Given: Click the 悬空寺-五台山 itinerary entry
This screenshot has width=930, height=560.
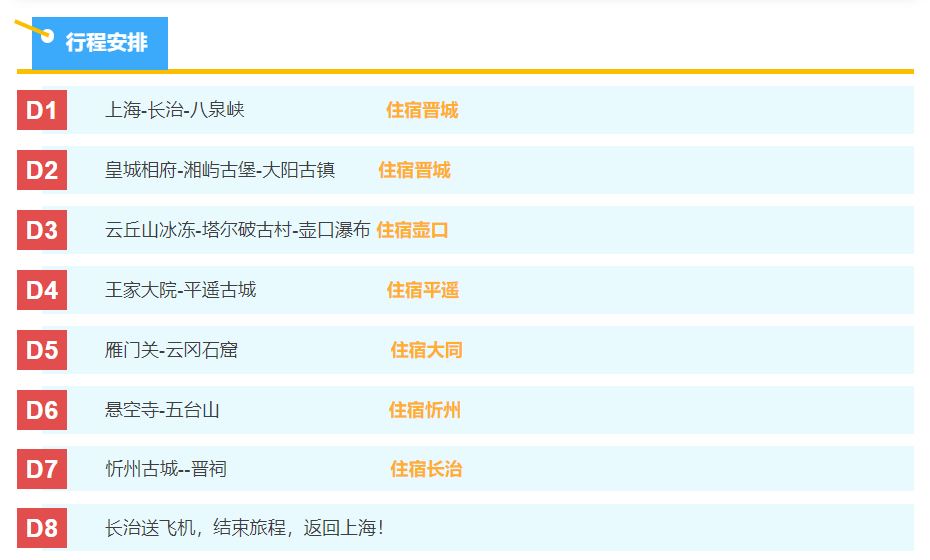Looking at the screenshot, I should (162, 410).
